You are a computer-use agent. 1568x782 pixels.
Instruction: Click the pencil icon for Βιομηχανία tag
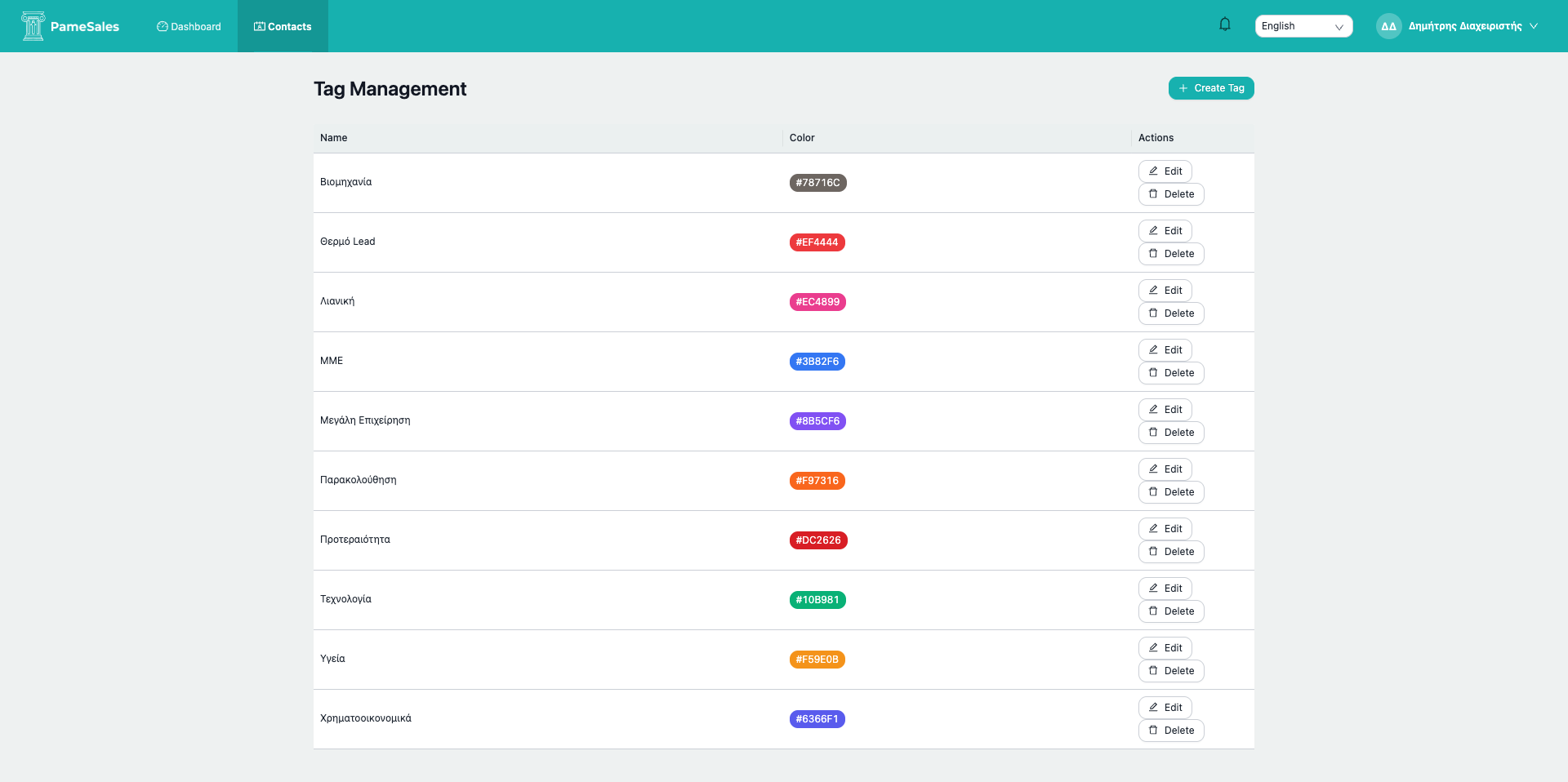[x=1153, y=171]
